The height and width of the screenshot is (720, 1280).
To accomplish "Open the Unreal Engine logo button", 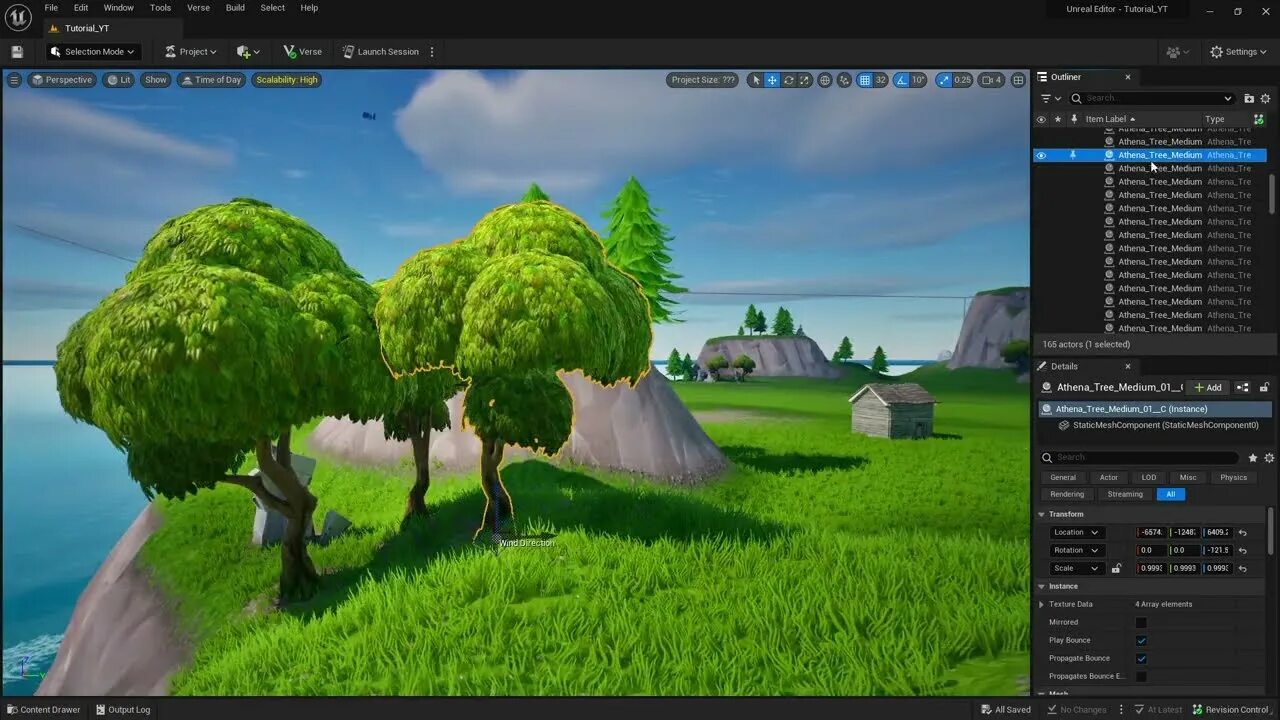I will [19, 17].
